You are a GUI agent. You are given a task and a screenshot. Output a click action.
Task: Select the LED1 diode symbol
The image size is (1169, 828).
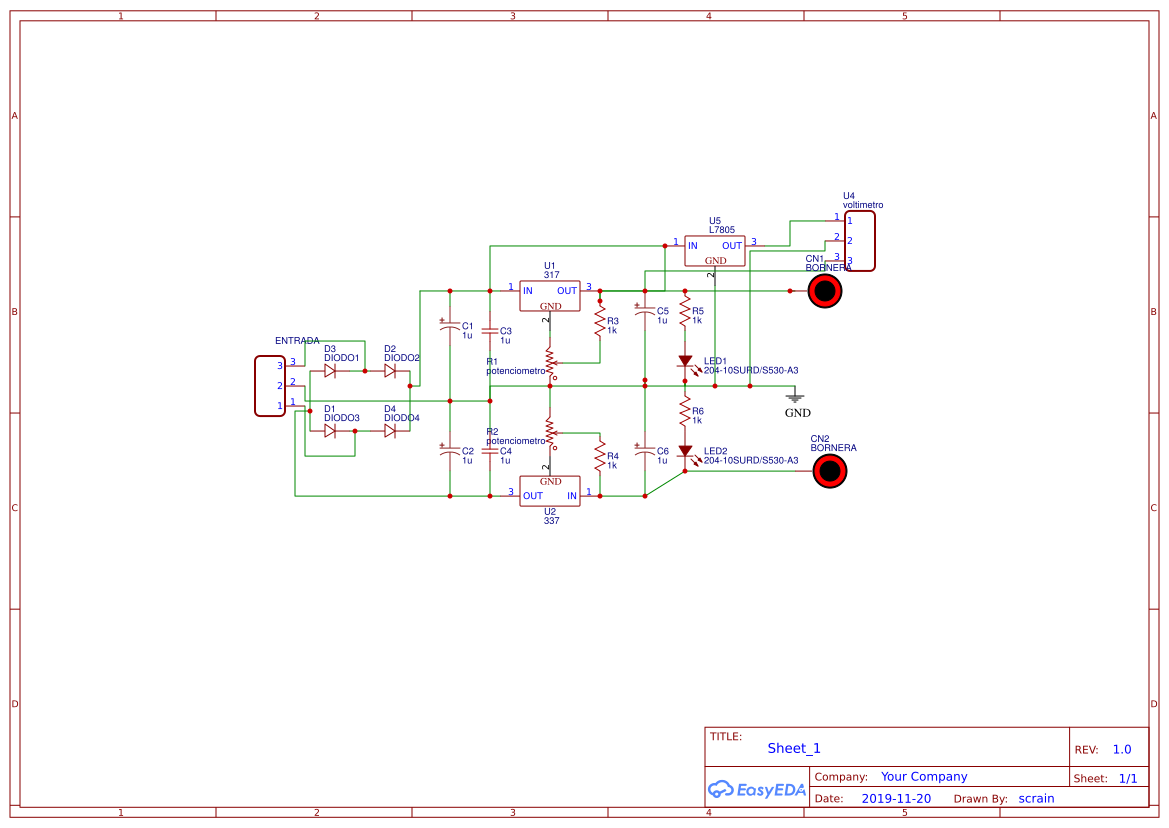tap(685, 361)
